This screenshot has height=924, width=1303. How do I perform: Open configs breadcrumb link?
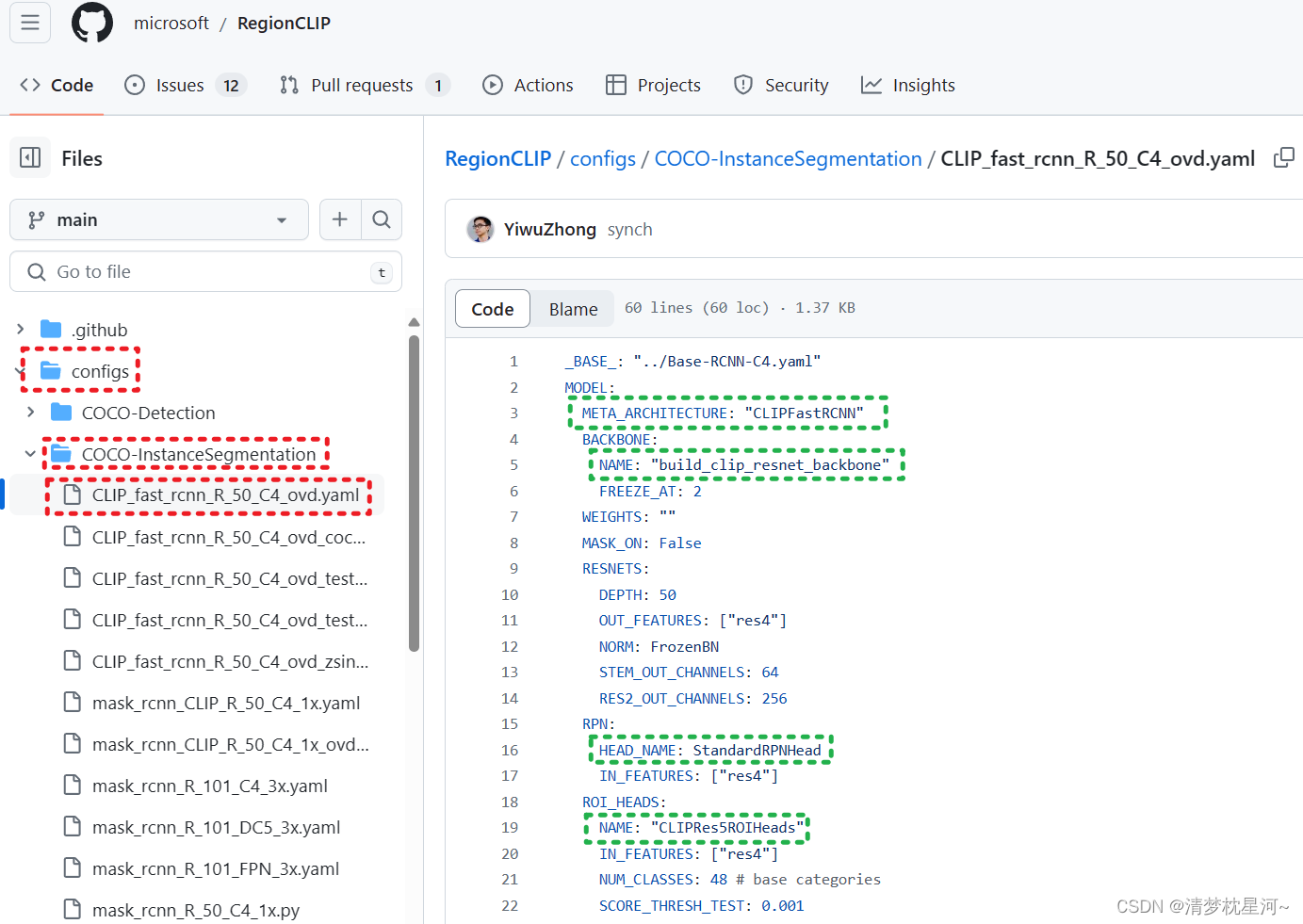pyautogui.click(x=603, y=158)
